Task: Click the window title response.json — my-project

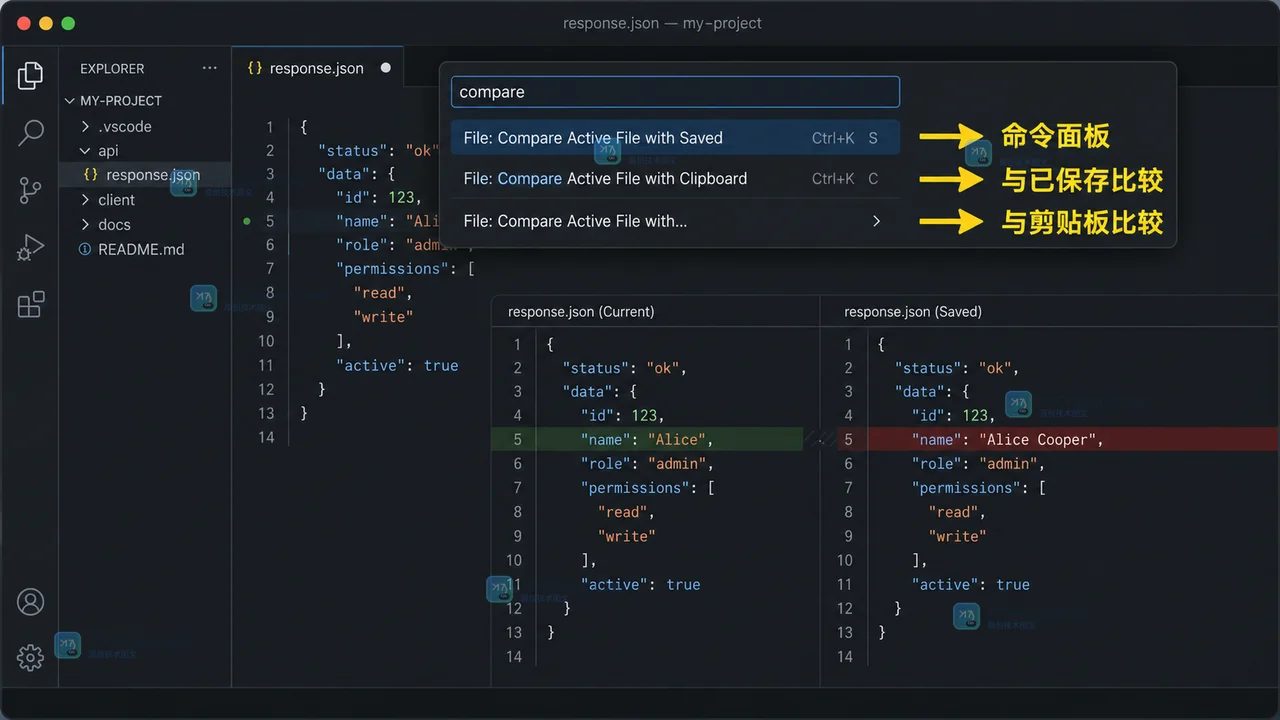Action: point(662,23)
